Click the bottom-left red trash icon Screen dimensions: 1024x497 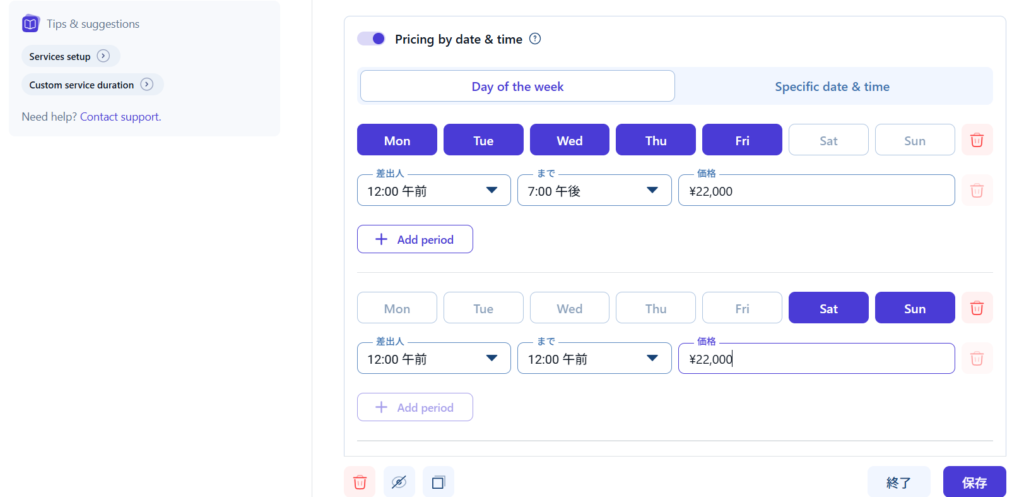click(x=360, y=482)
